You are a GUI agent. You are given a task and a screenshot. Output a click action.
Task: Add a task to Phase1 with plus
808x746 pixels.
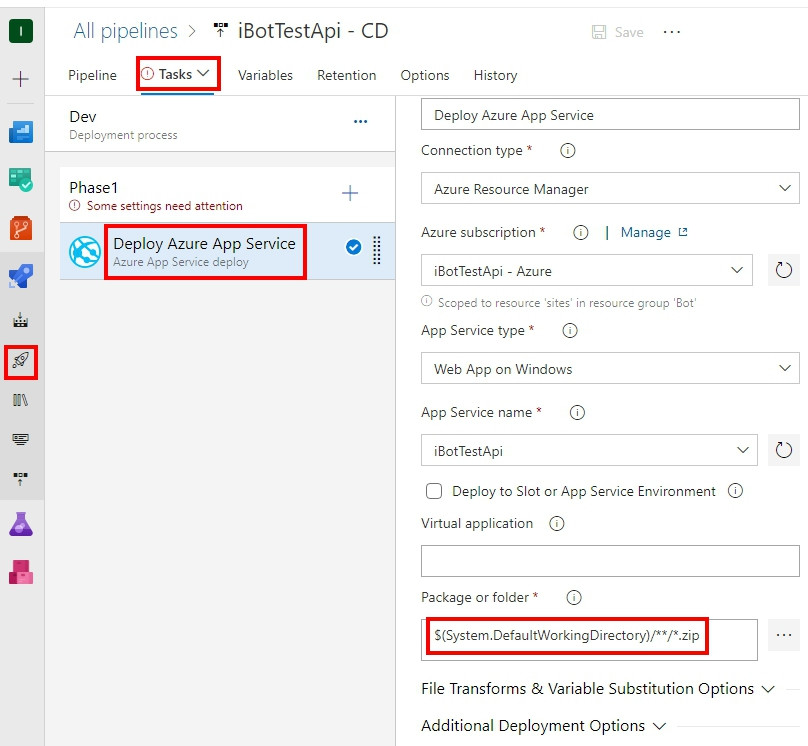[x=350, y=193]
